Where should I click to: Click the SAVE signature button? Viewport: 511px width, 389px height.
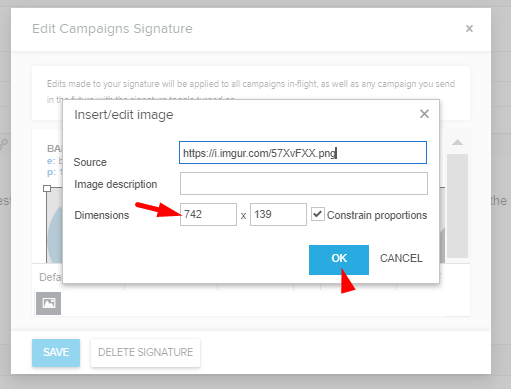click(56, 353)
